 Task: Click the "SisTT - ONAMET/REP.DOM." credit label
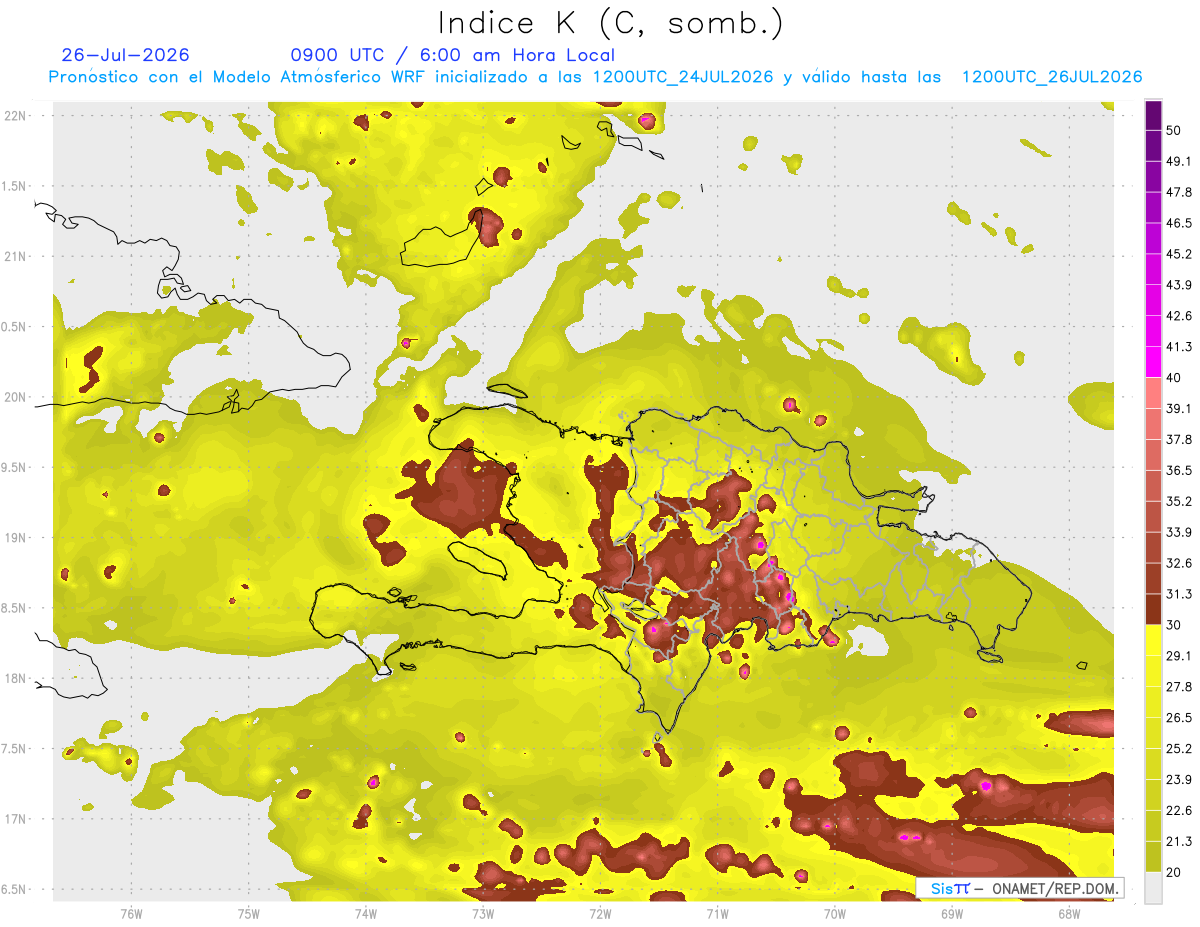click(1021, 888)
